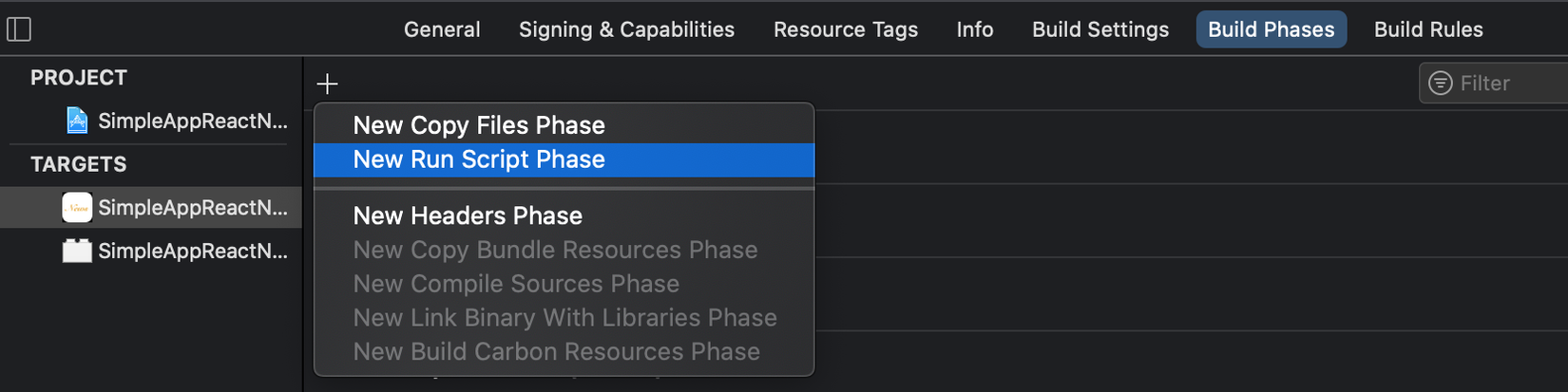Screen dimensions: 1568x392
Task: Toggle the navigator sidebar panel icon
Action: (19, 29)
